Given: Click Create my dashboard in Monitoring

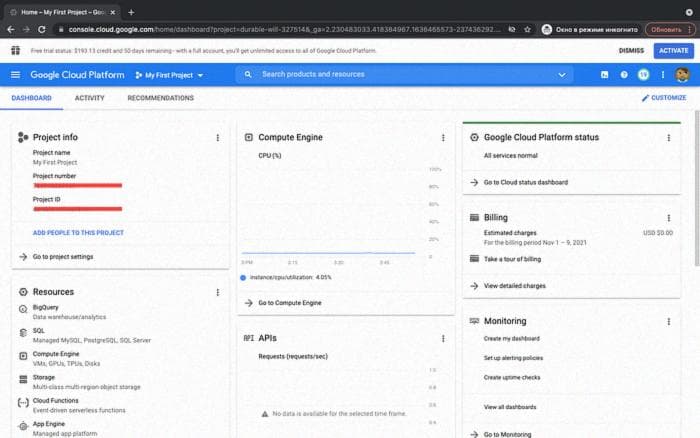Looking at the screenshot, I should click(x=512, y=338).
